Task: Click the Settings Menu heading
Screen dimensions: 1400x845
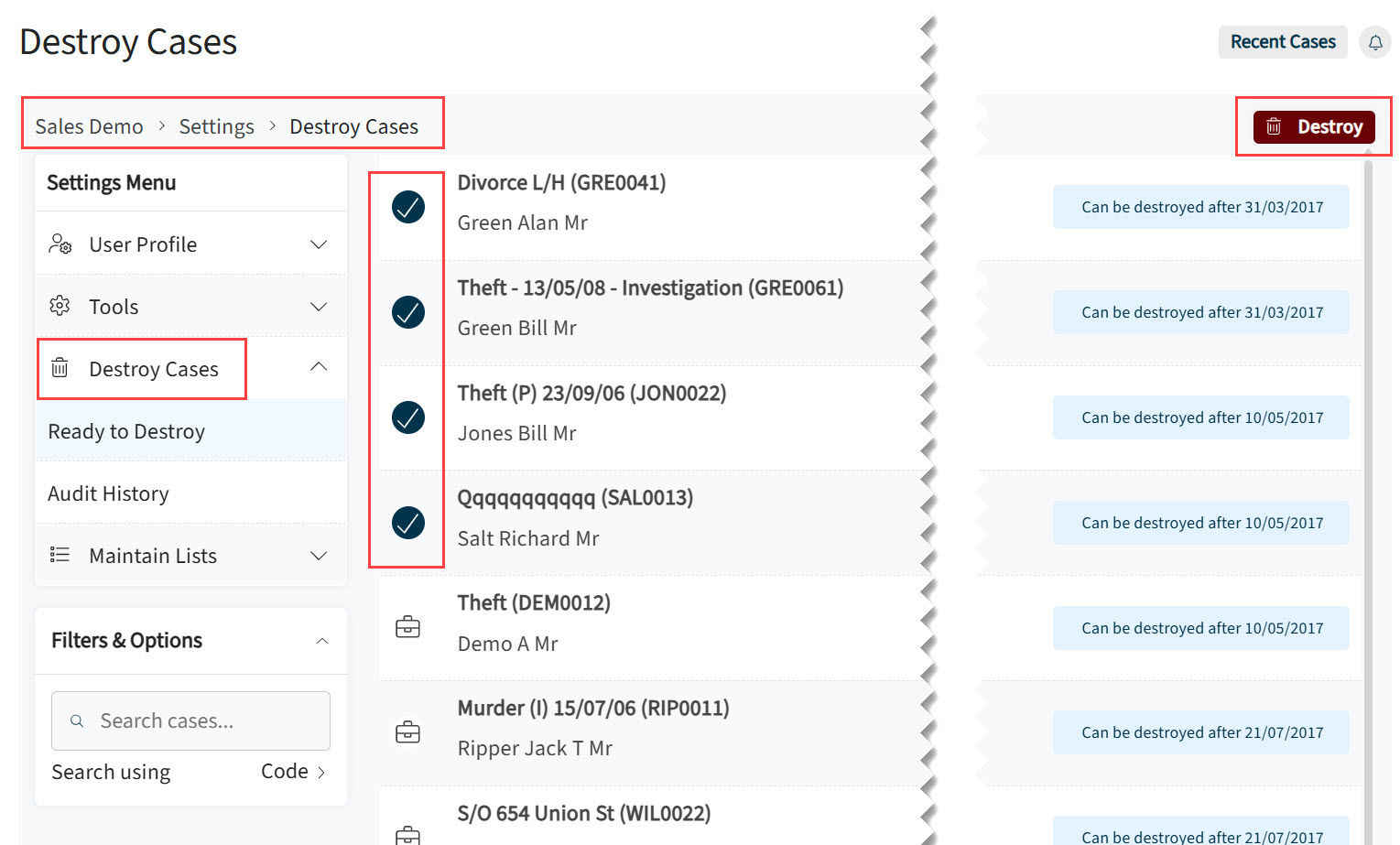Action: [x=111, y=182]
